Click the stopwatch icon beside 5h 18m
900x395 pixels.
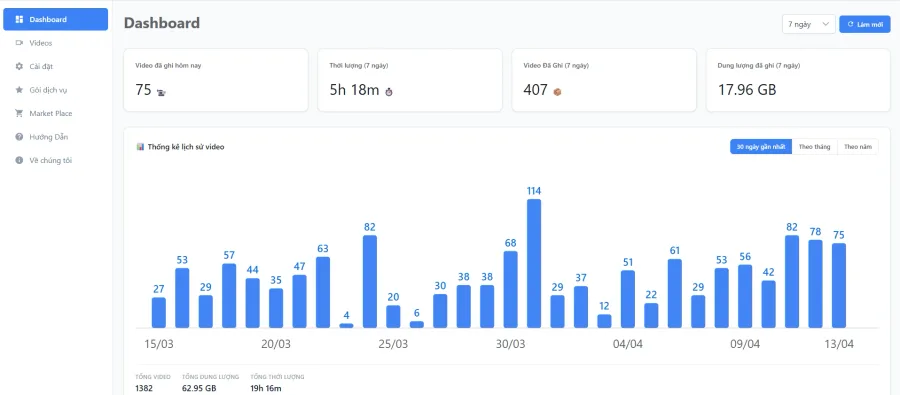pyautogui.click(x=389, y=91)
